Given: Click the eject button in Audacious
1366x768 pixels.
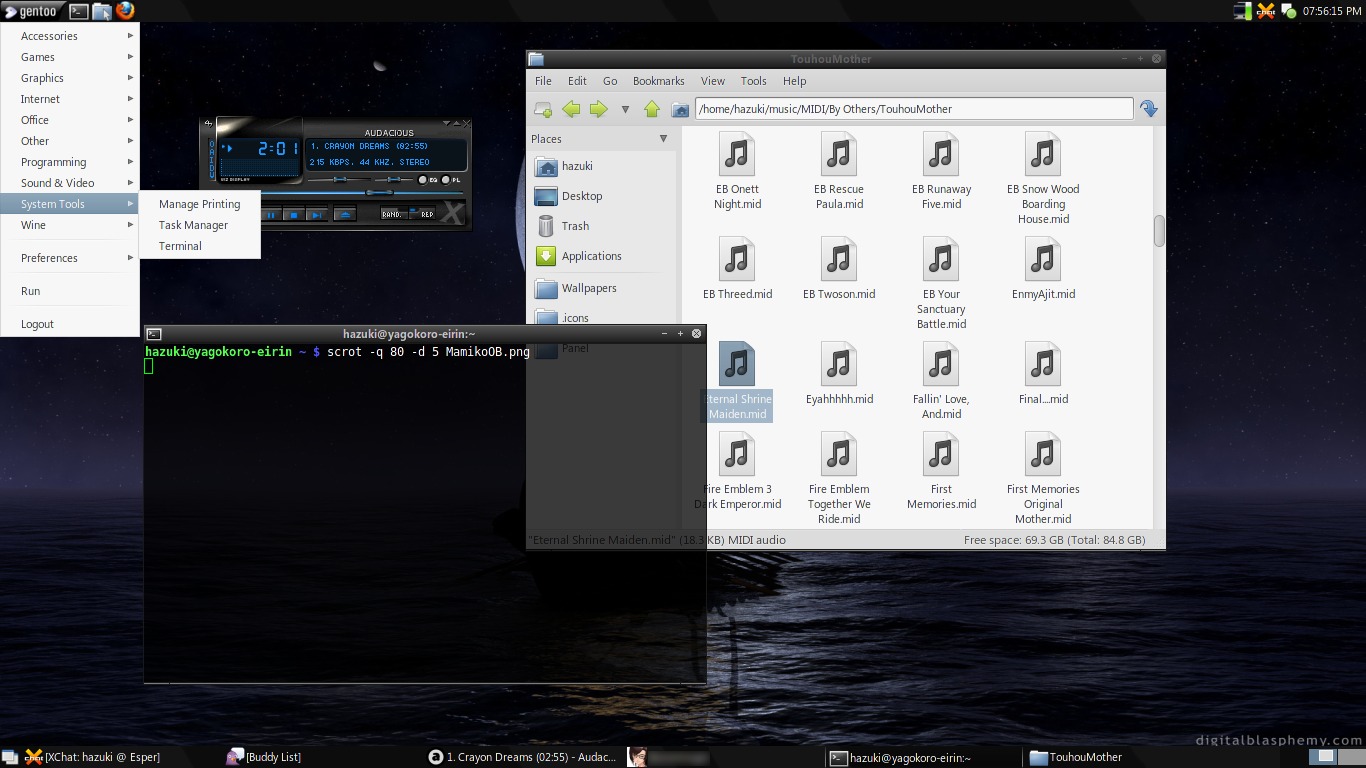Looking at the screenshot, I should pyautogui.click(x=345, y=215).
